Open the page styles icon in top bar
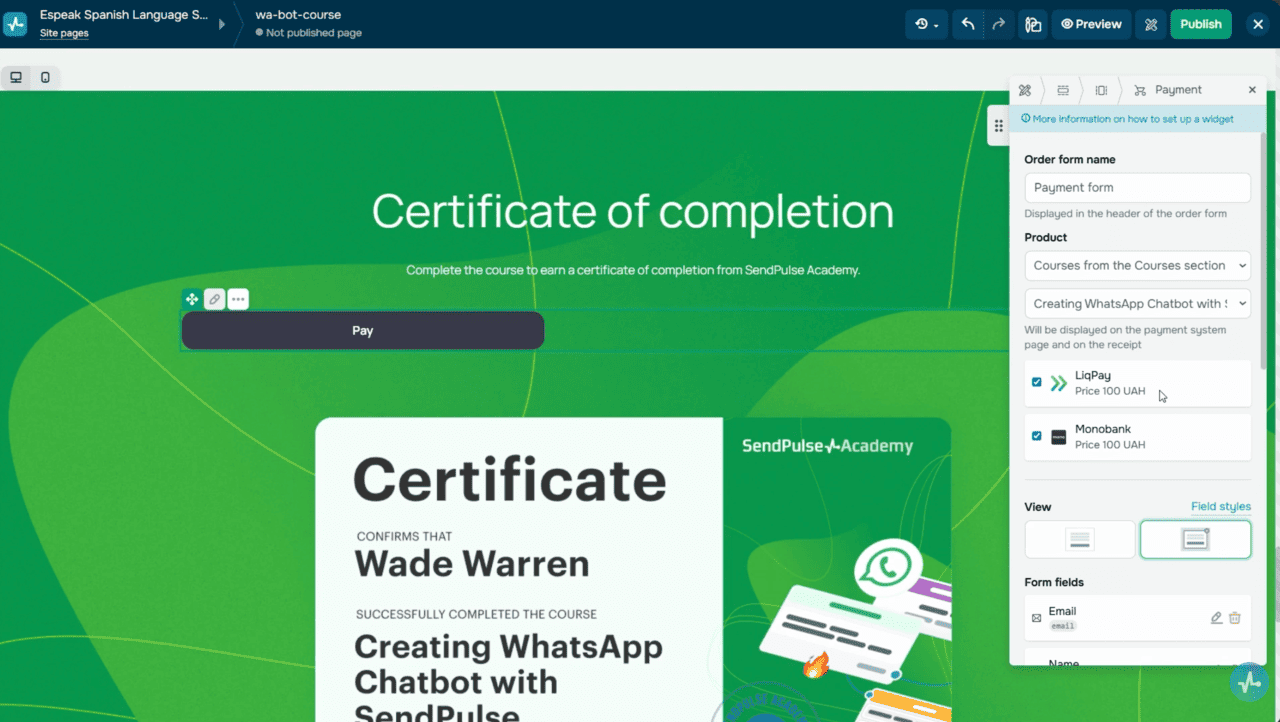The height and width of the screenshot is (722, 1280). click(1033, 24)
